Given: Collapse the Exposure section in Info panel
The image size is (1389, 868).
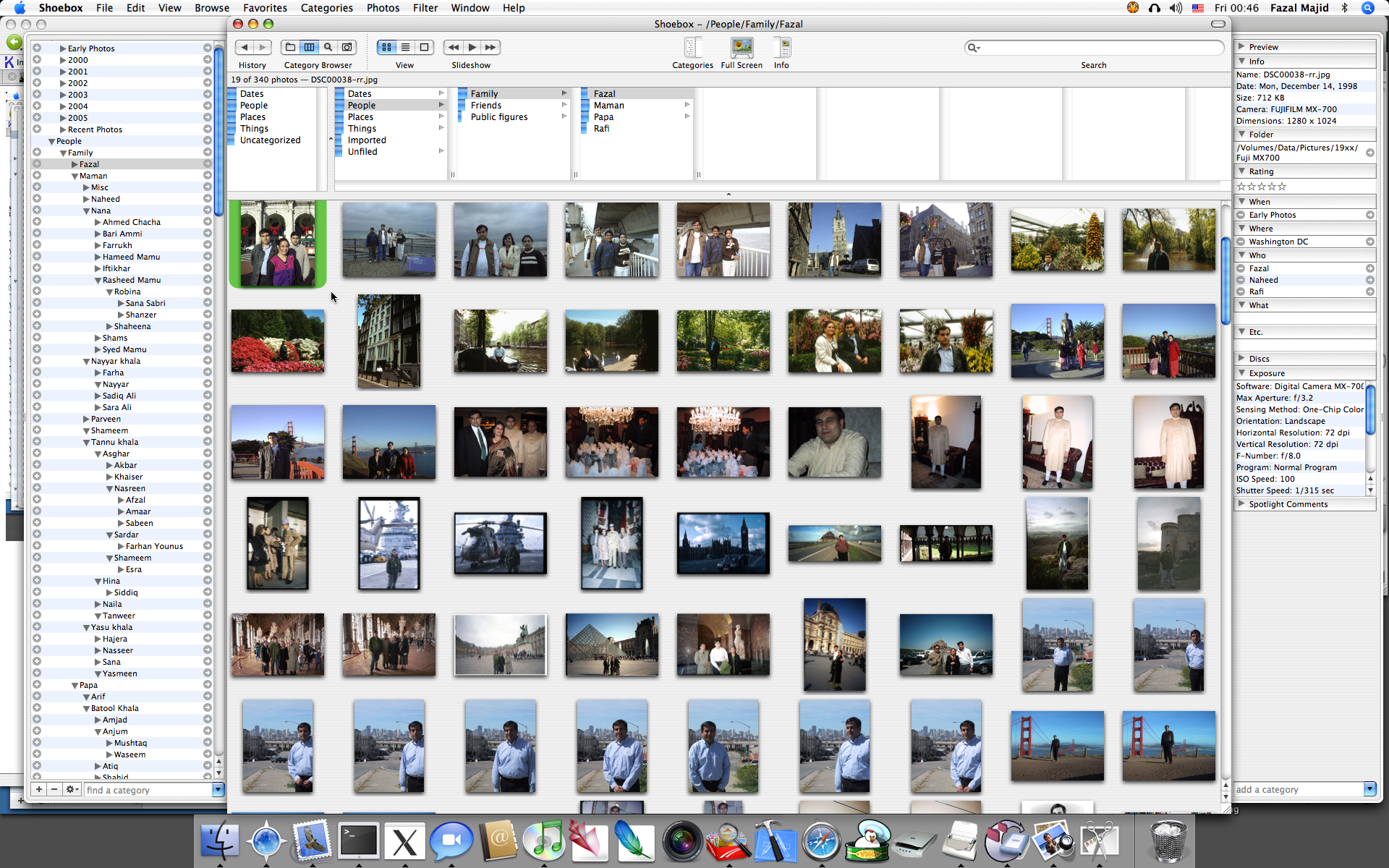Looking at the screenshot, I should click(1241, 373).
